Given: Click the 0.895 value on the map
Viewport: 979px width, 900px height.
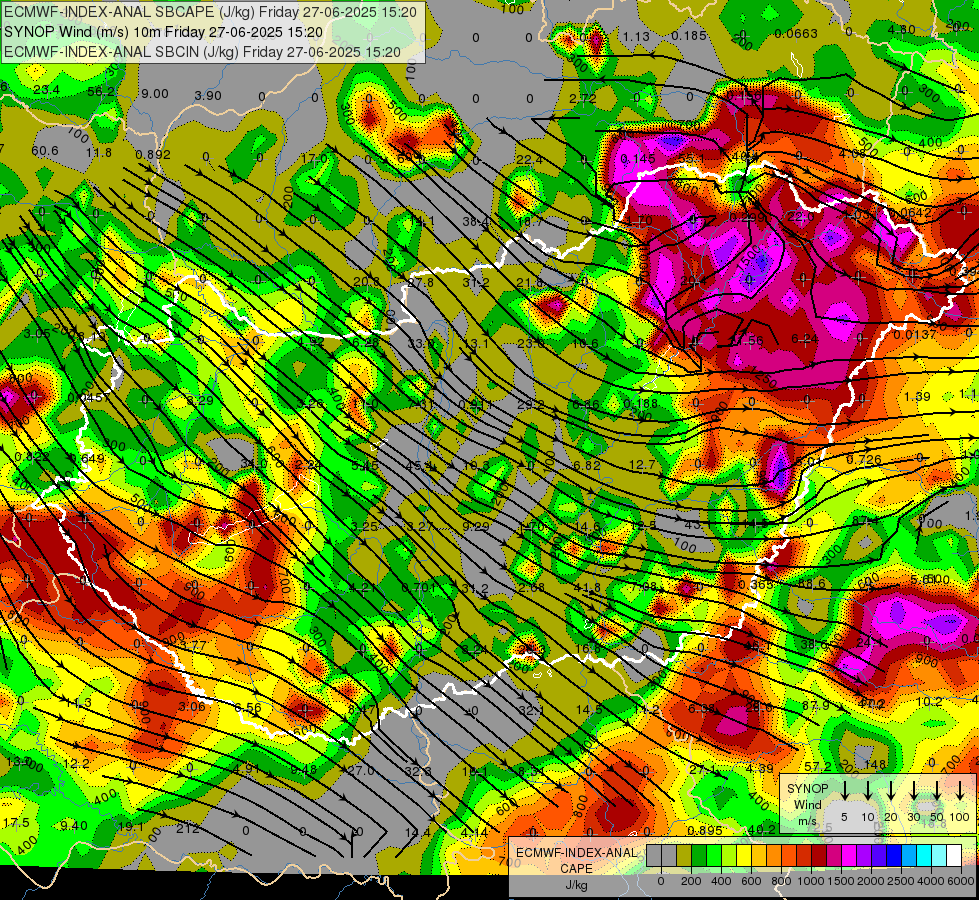Looking at the screenshot, I should click(704, 830).
